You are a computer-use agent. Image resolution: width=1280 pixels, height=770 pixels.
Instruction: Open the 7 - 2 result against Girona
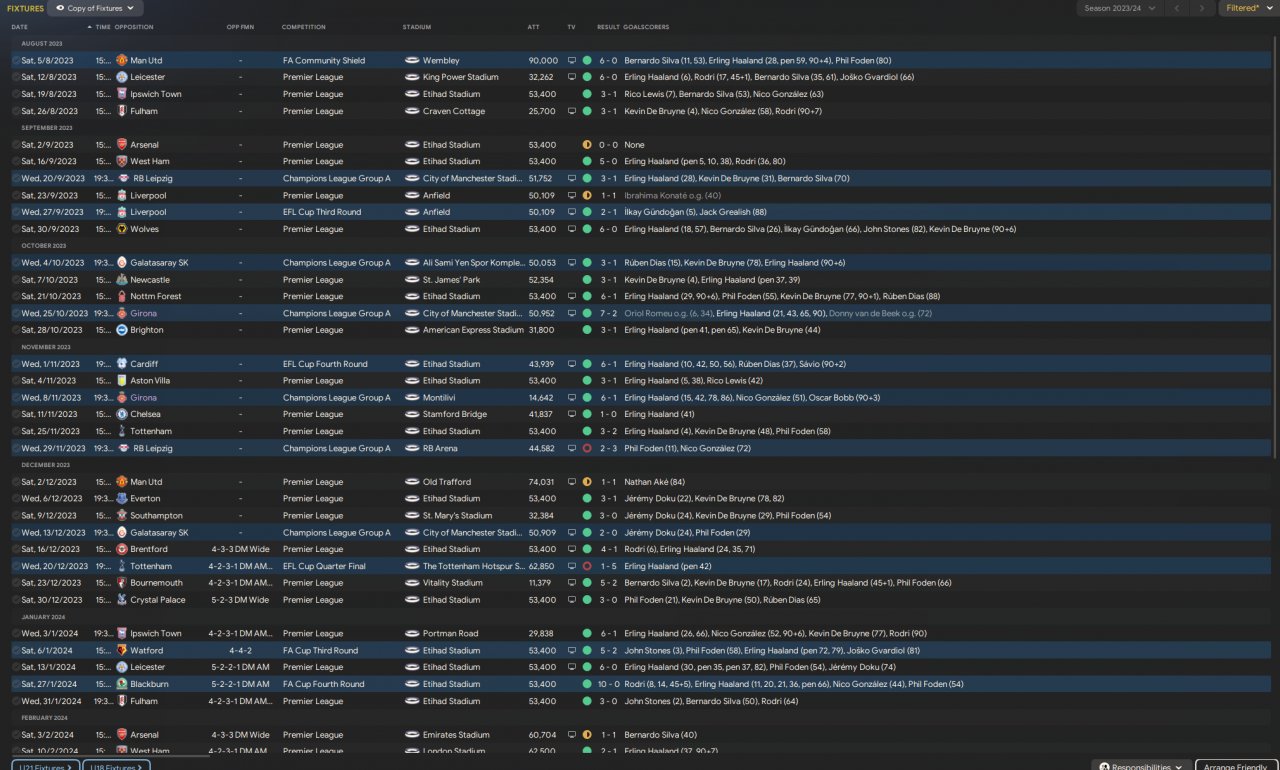click(608, 313)
